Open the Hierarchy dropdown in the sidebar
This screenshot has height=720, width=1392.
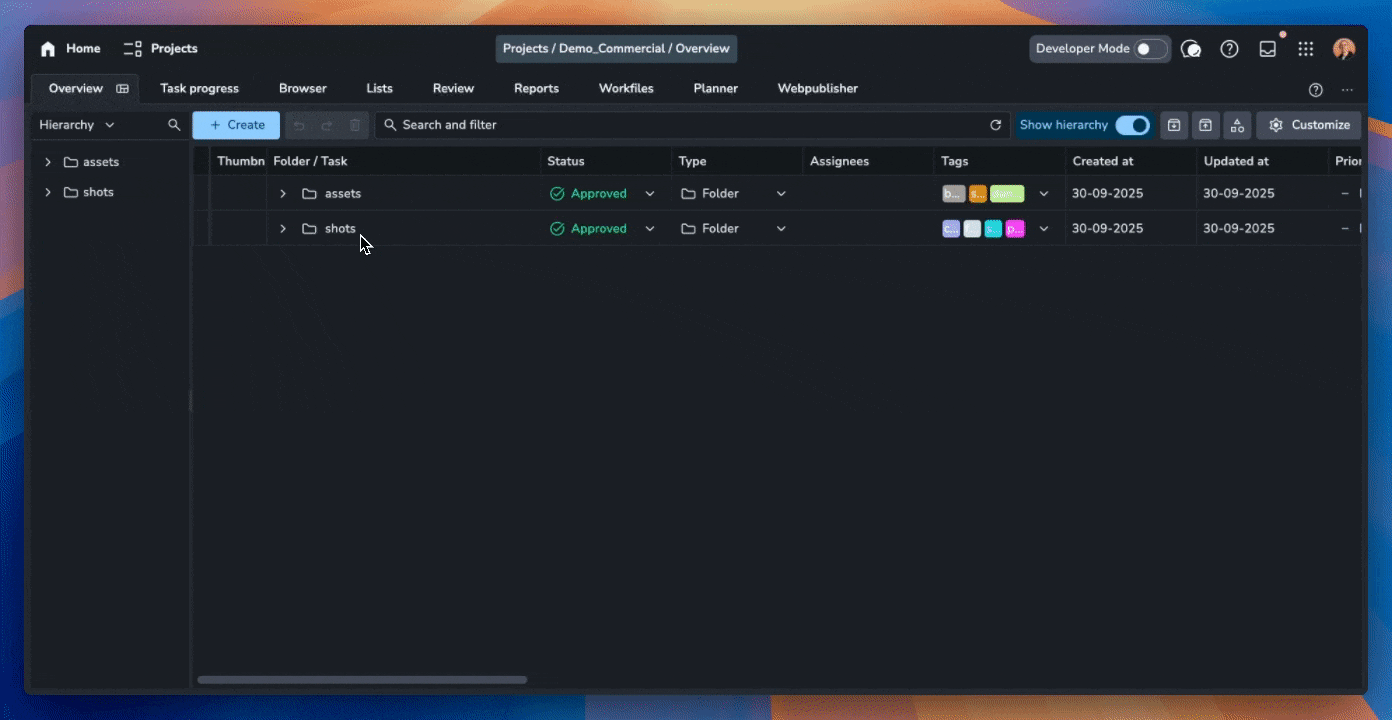point(77,125)
